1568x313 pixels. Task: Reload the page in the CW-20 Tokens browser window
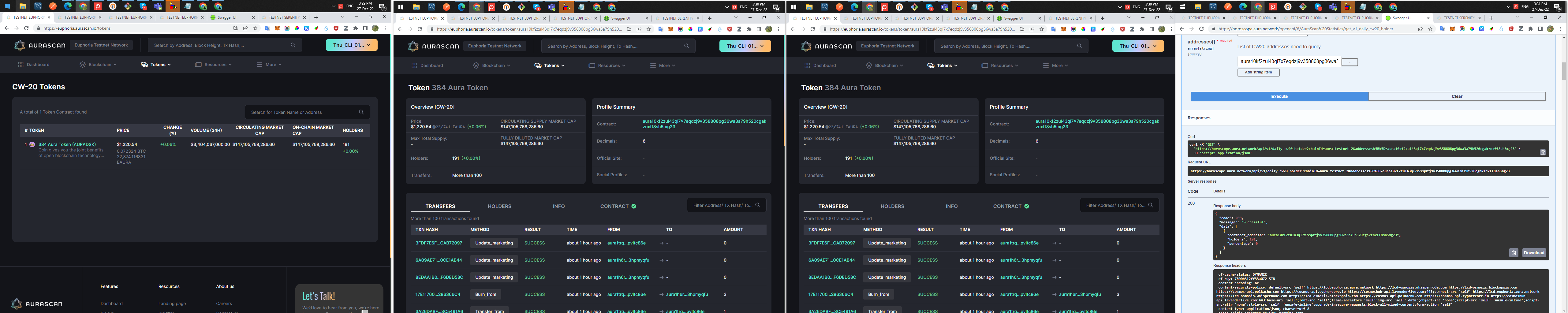(26, 28)
